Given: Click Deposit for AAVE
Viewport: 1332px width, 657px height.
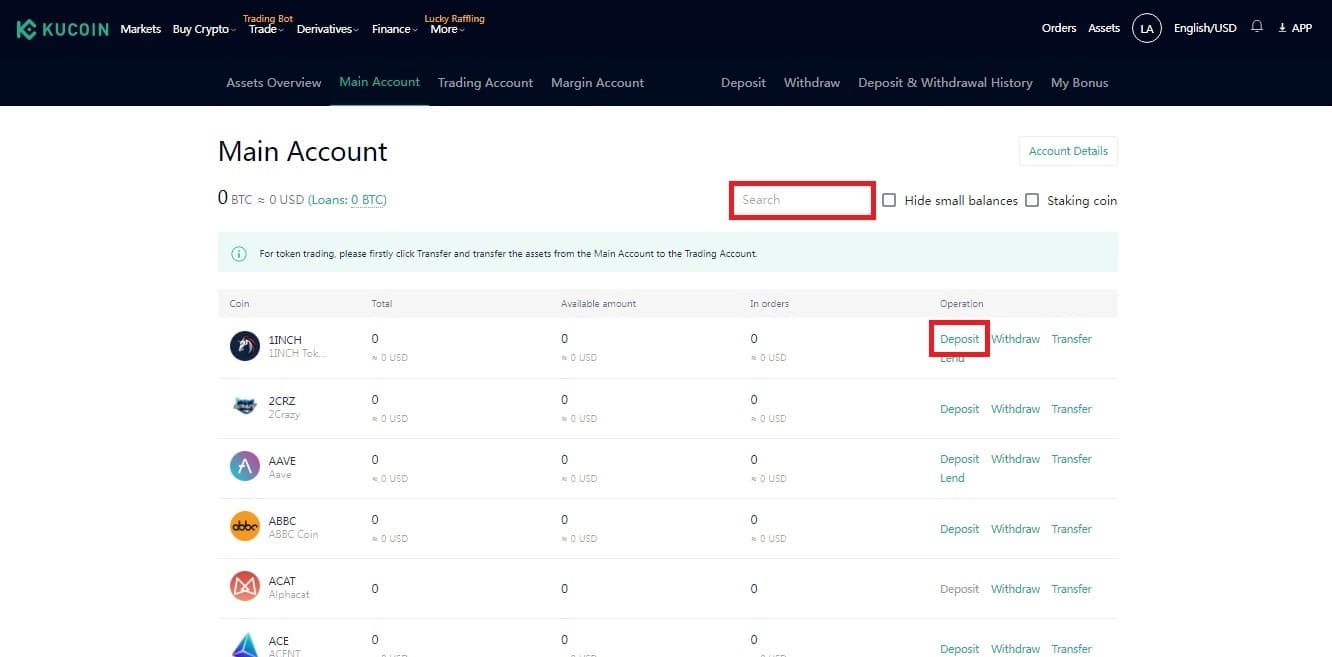Looking at the screenshot, I should click(x=960, y=459).
